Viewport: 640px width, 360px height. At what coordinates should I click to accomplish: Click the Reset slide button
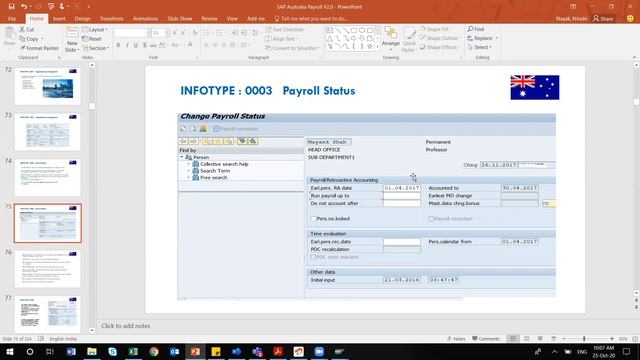[92, 39]
